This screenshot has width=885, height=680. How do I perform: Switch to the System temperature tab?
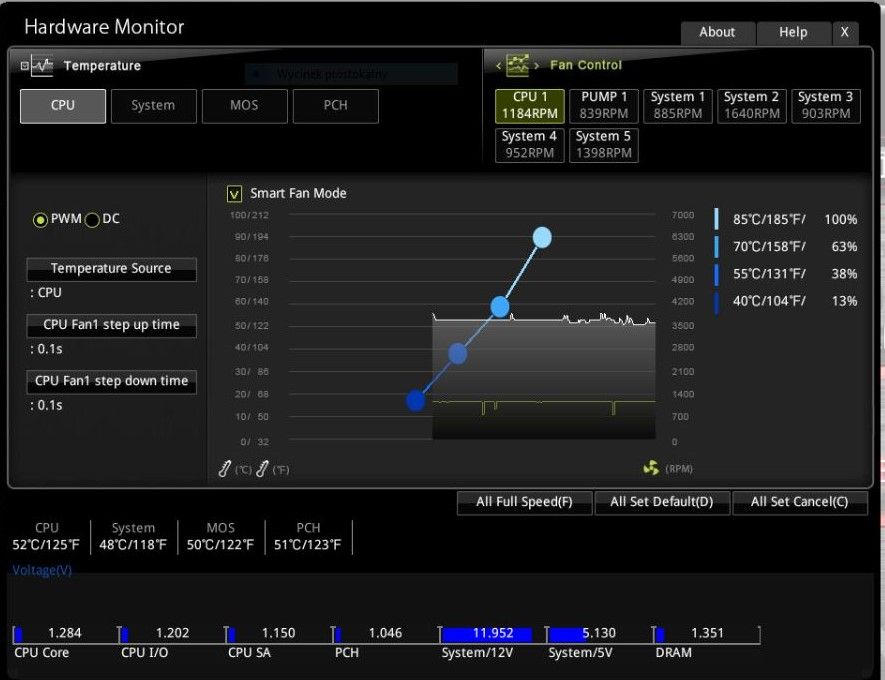[x=154, y=106]
